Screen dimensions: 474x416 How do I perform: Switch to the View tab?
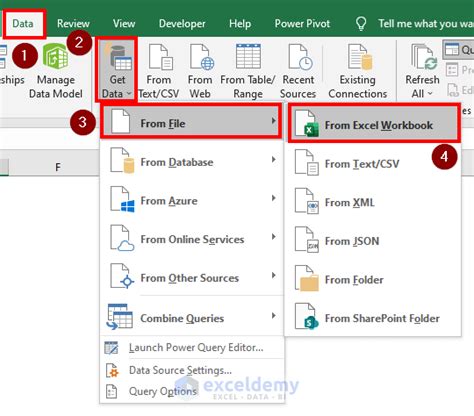(x=124, y=24)
